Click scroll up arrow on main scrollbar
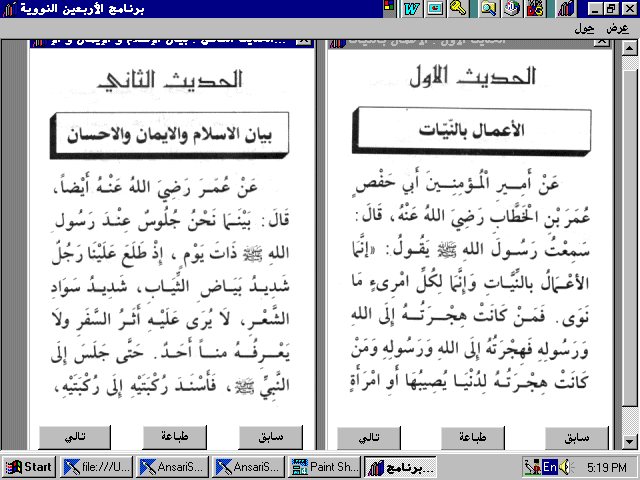640x480 pixels. (x=629, y=47)
